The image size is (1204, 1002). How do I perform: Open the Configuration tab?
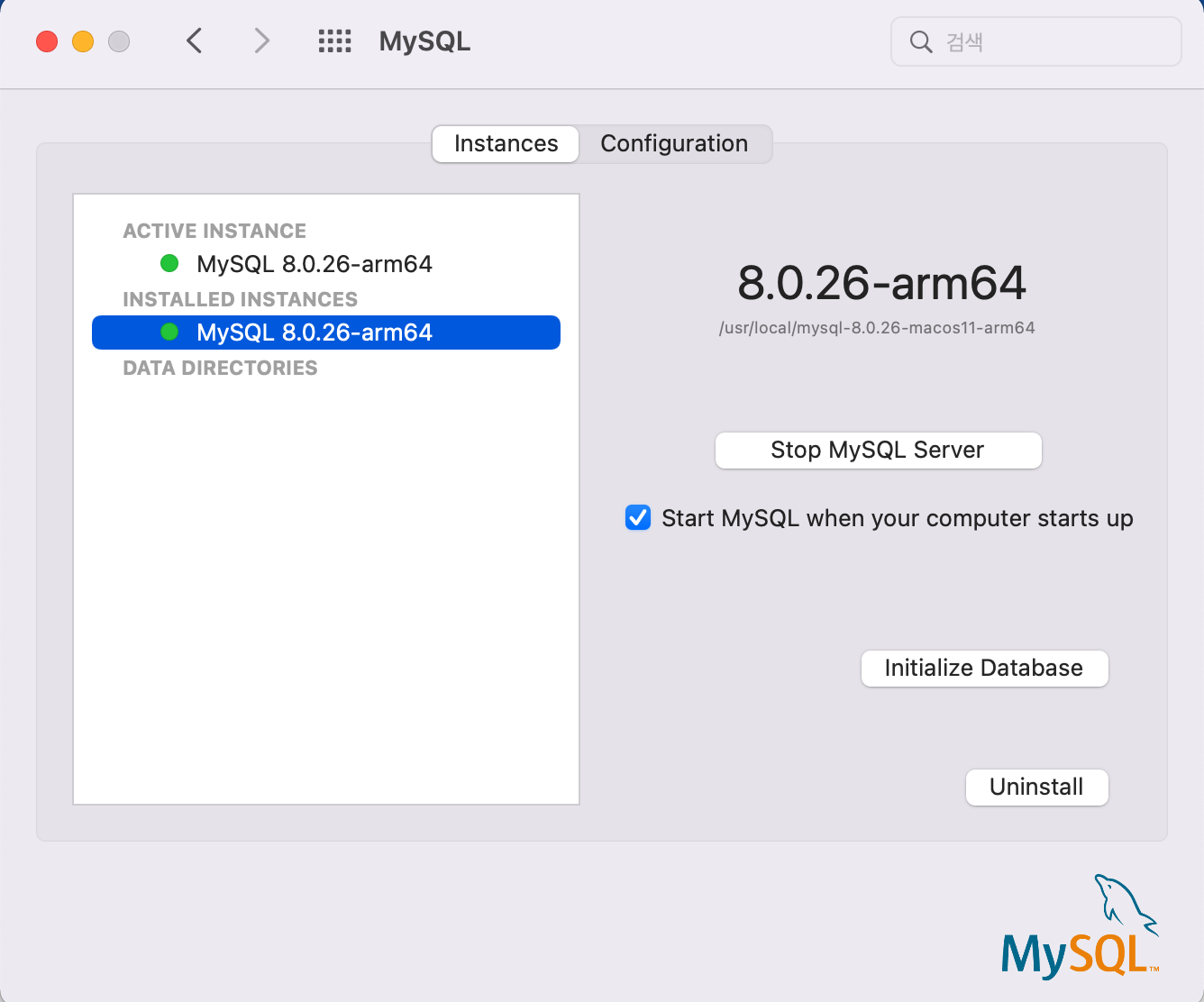click(674, 144)
